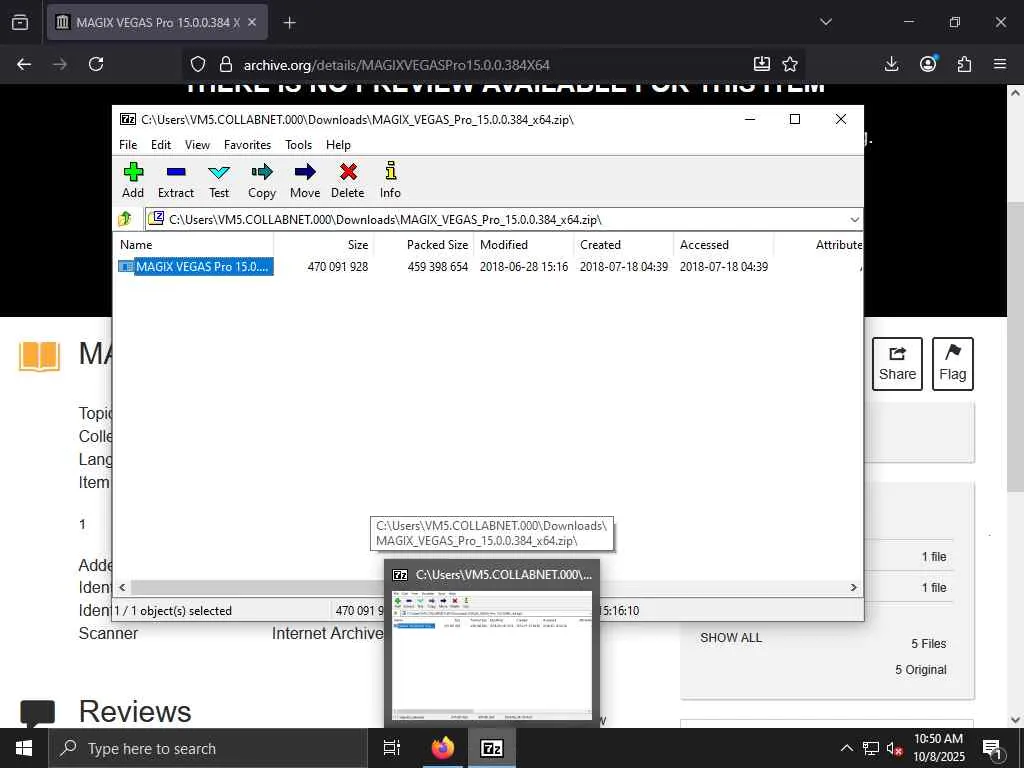This screenshot has width=1024, height=768.
Task: Click the site security shield icon
Action: [x=198, y=64]
